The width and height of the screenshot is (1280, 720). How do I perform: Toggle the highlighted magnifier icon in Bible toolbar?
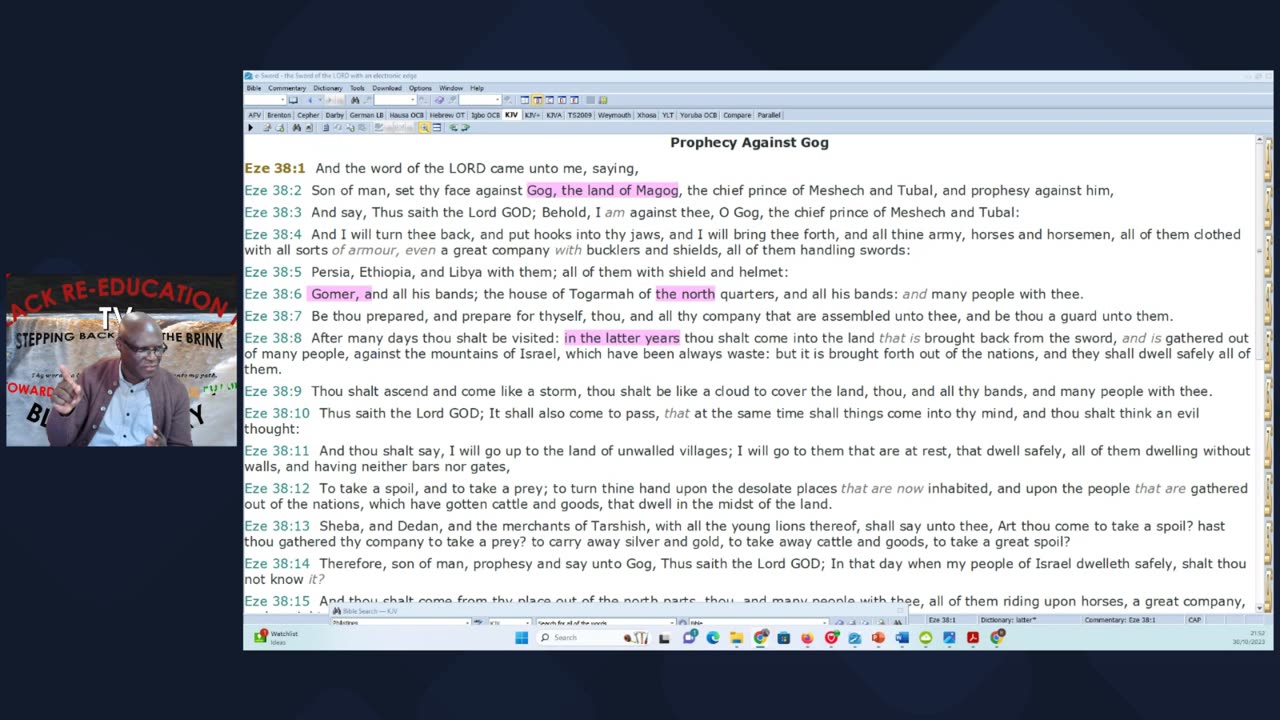click(x=424, y=128)
